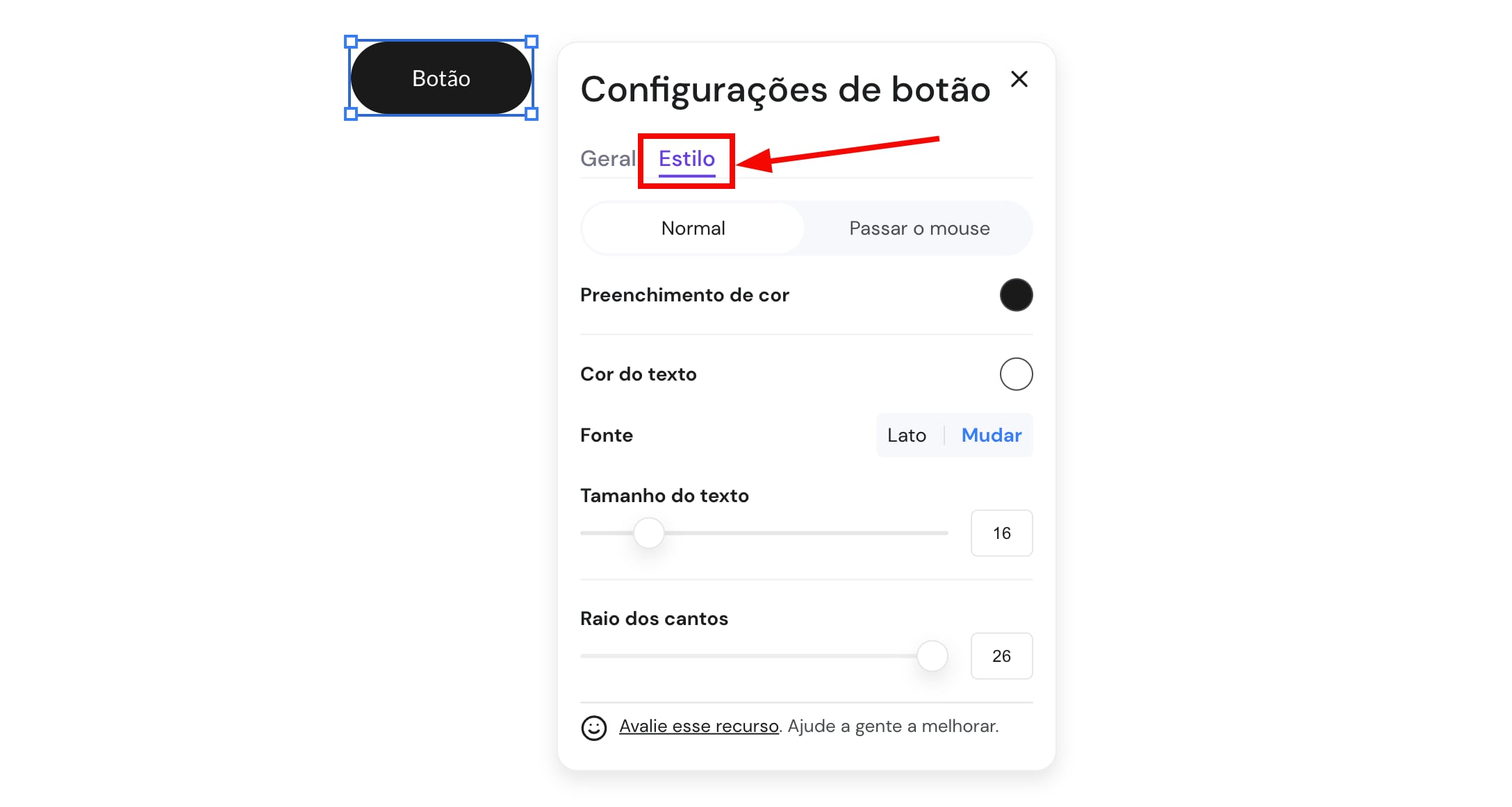The width and height of the screenshot is (1512, 807).
Task: Select the black Botão element on canvas
Action: (441, 78)
